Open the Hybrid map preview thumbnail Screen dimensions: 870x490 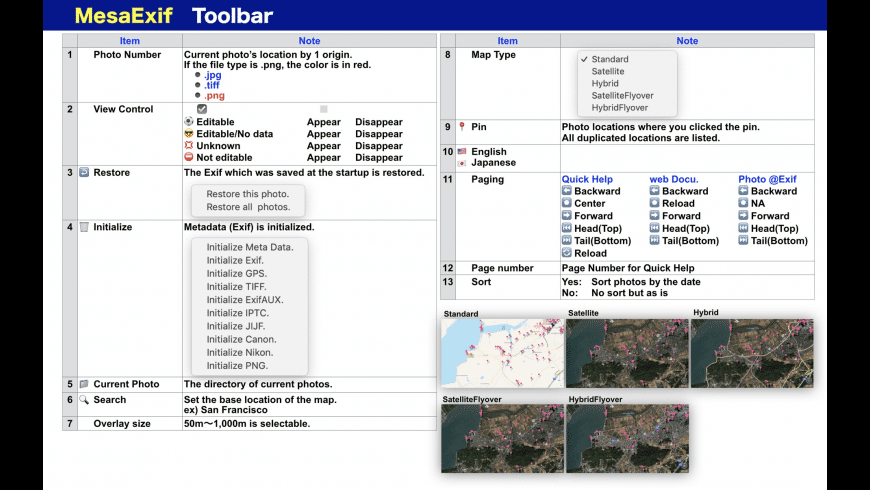pyautogui.click(x=751, y=352)
